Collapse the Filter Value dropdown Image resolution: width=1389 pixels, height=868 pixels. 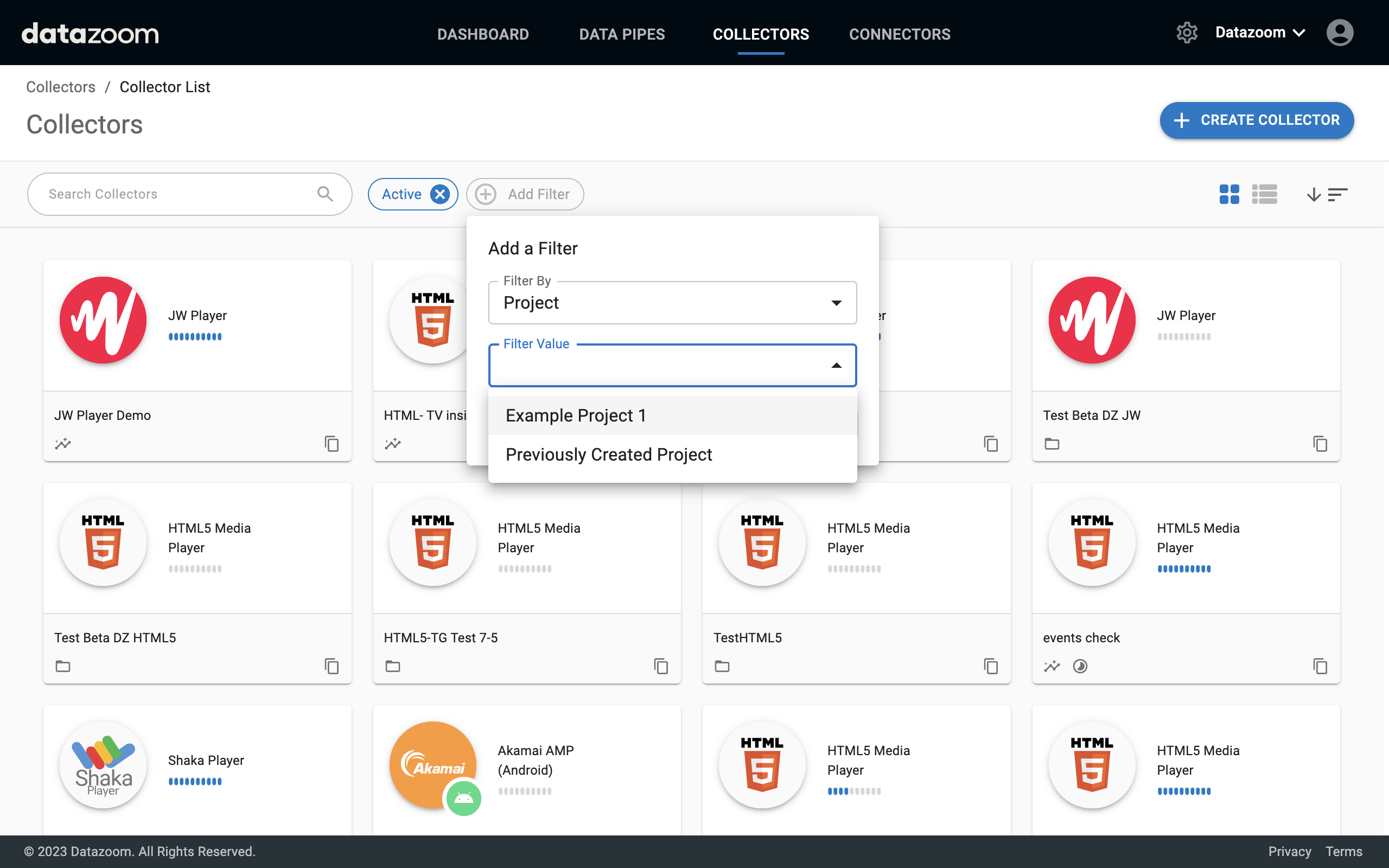click(x=672, y=365)
